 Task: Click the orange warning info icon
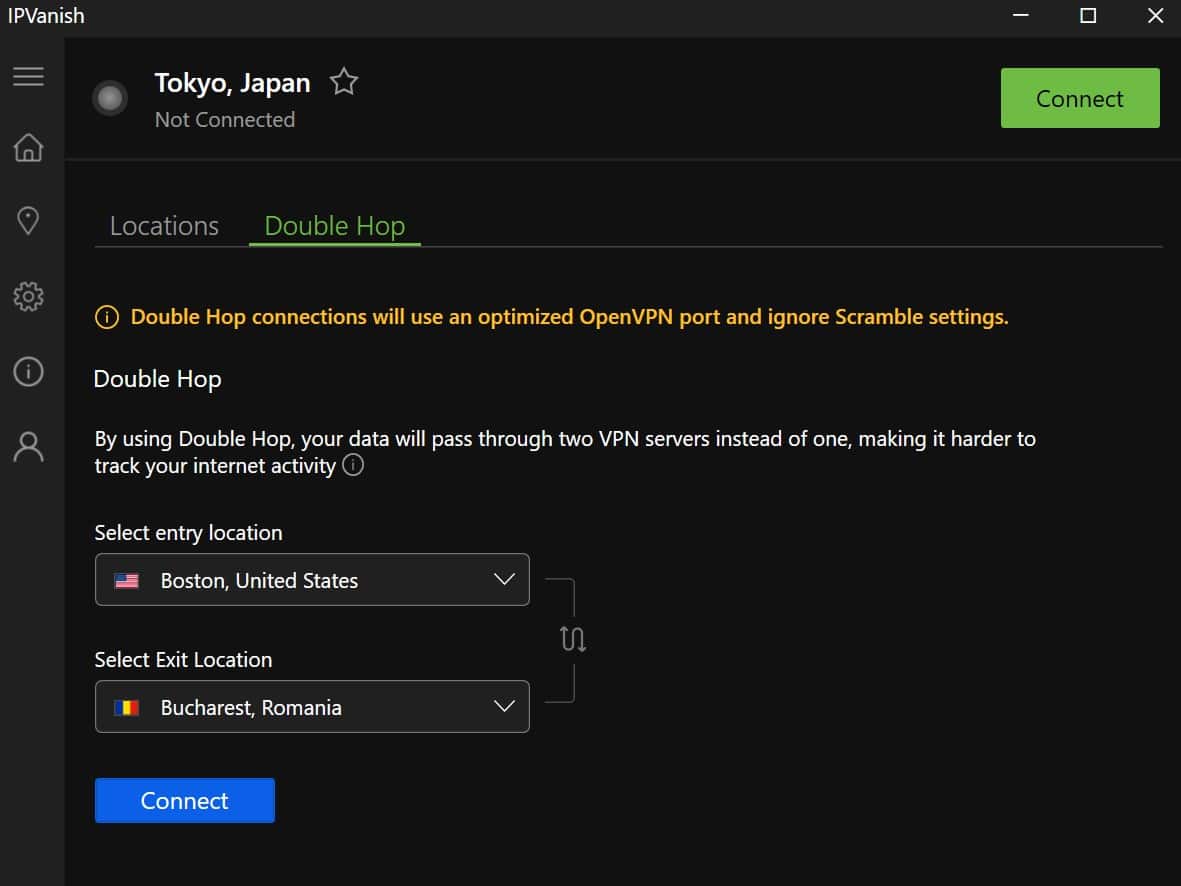pos(107,317)
